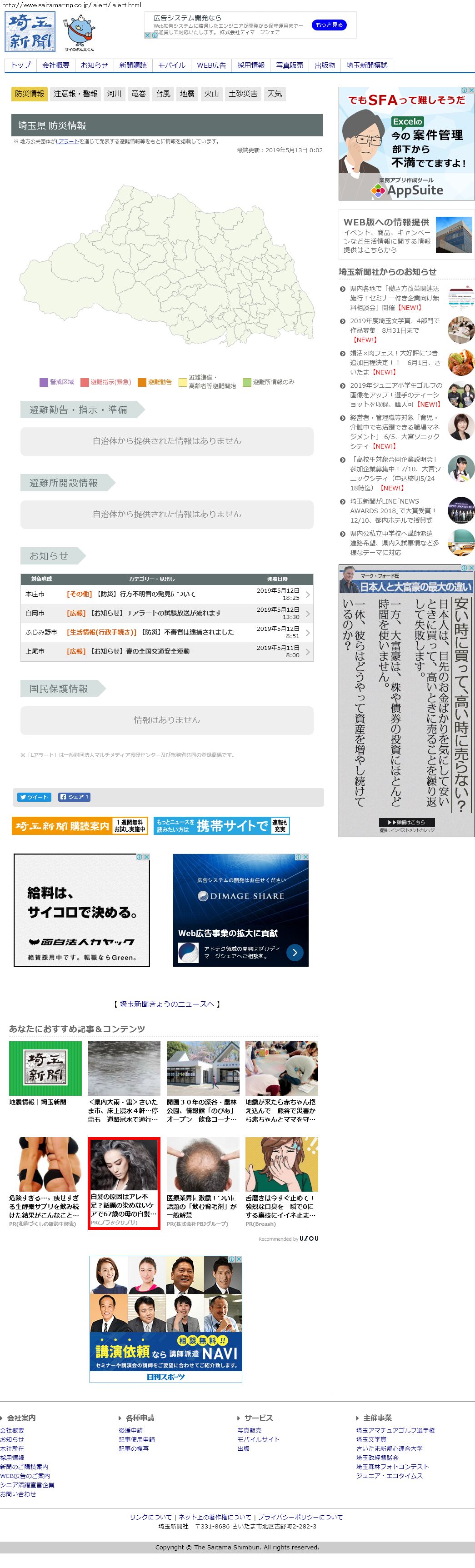Click the Facebook share button
475x1568 pixels.
74,797
